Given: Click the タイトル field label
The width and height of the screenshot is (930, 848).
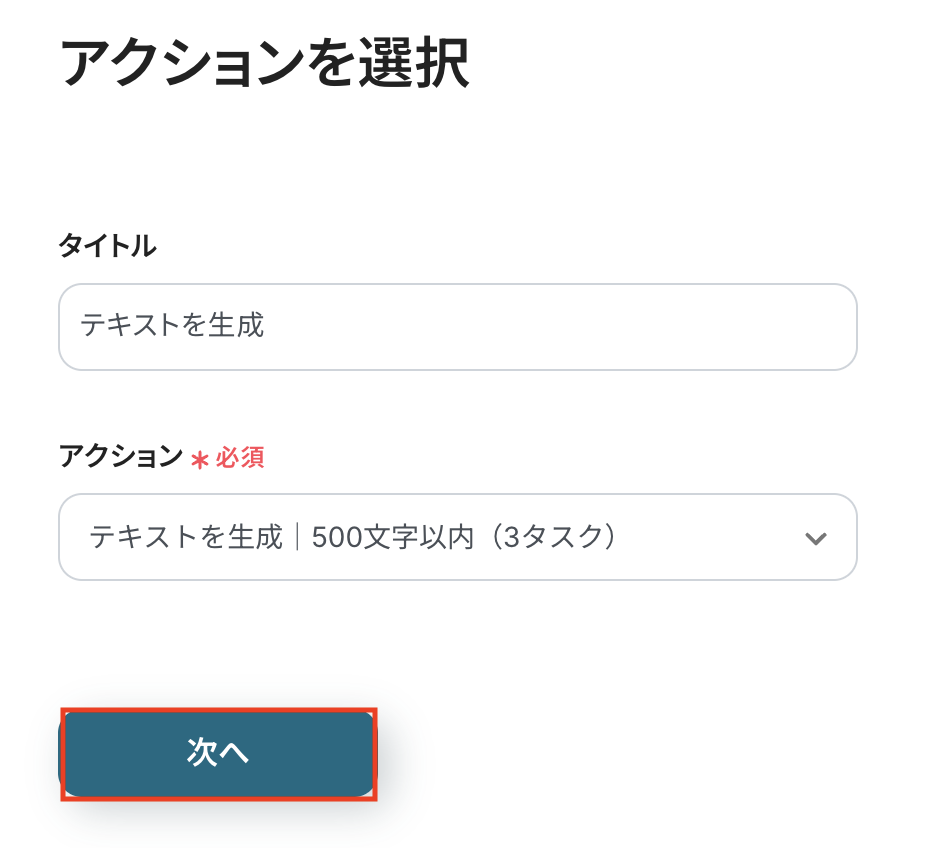Looking at the screenshot, I should (107, 246).
